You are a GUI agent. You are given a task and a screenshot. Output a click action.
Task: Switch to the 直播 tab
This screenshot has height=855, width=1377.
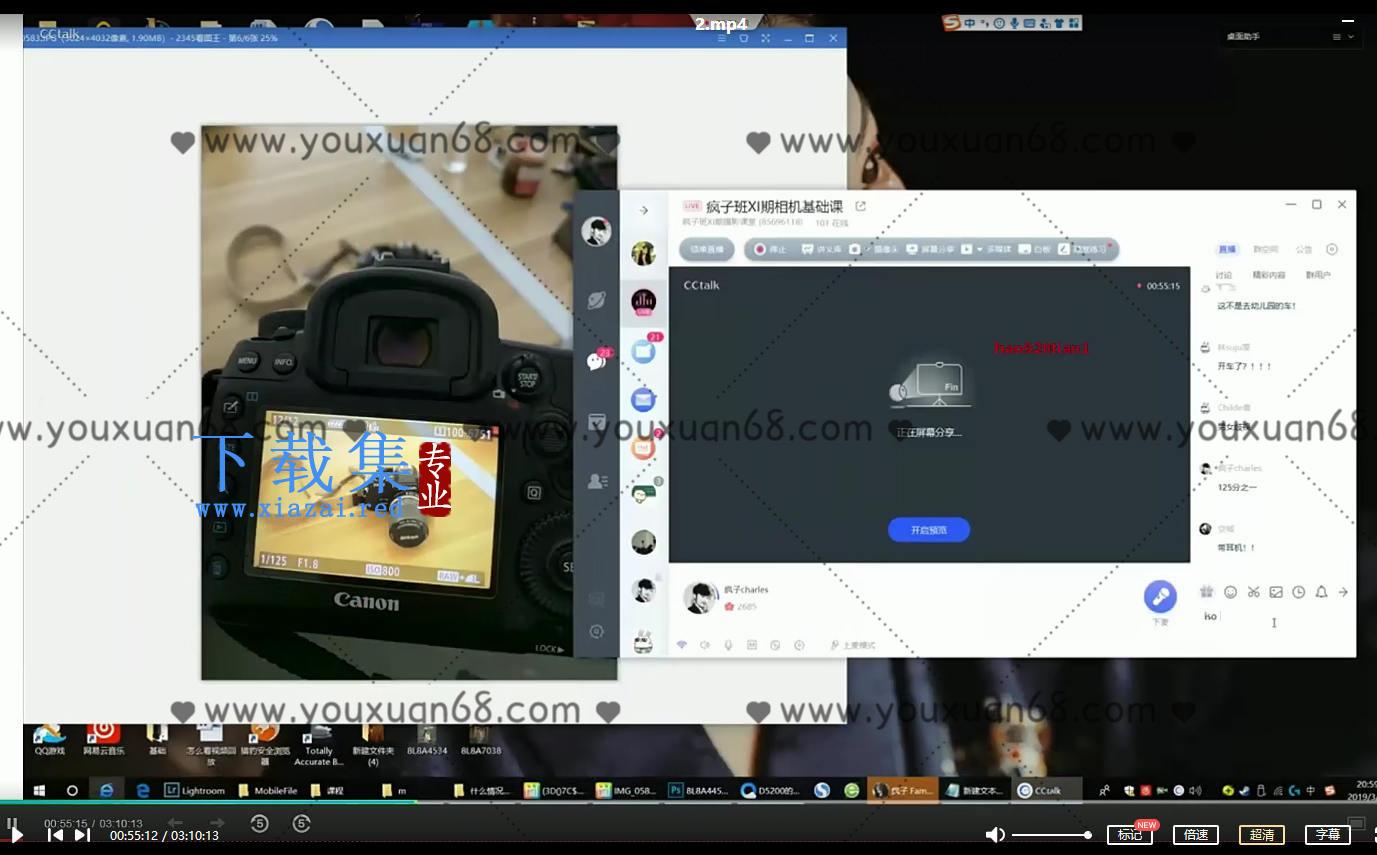tap(1227, 249)
